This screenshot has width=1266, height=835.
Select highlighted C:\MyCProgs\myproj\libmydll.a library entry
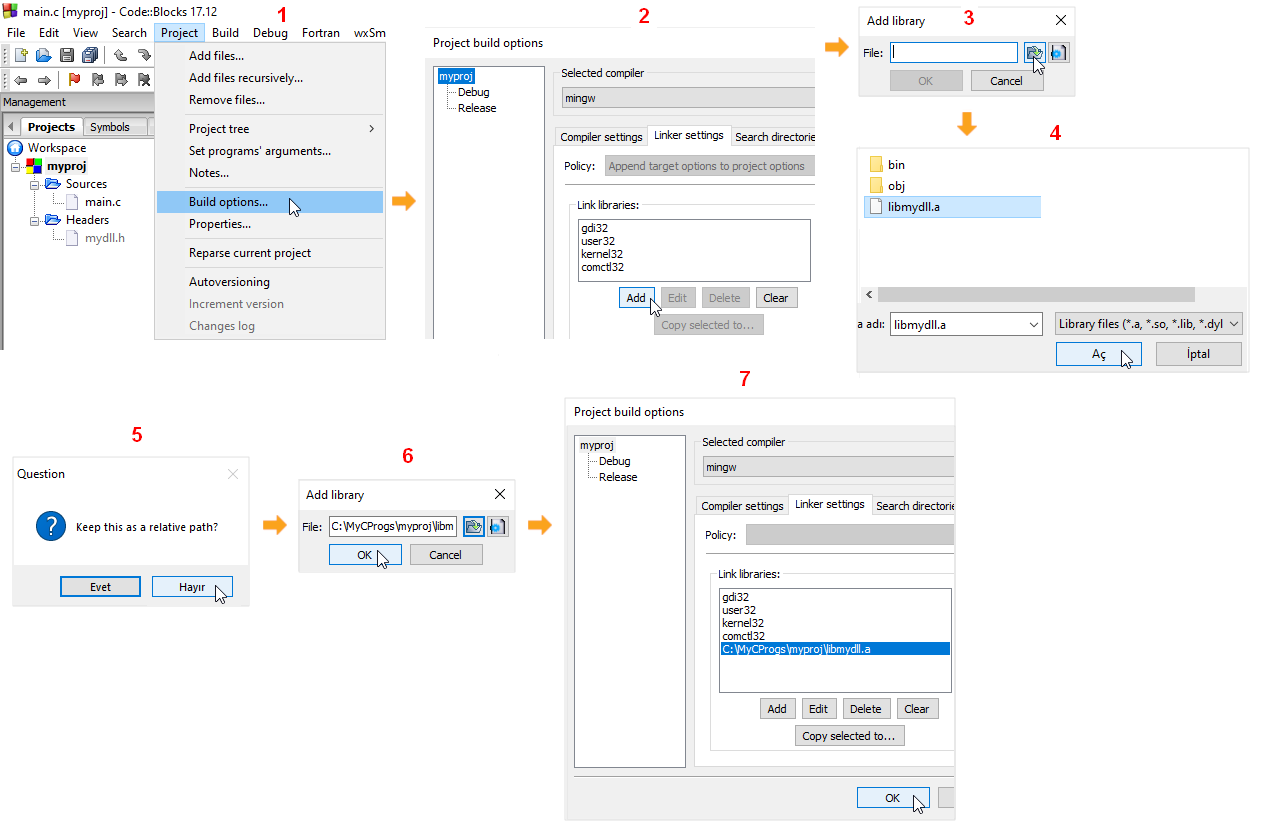[x=835, y=649]
